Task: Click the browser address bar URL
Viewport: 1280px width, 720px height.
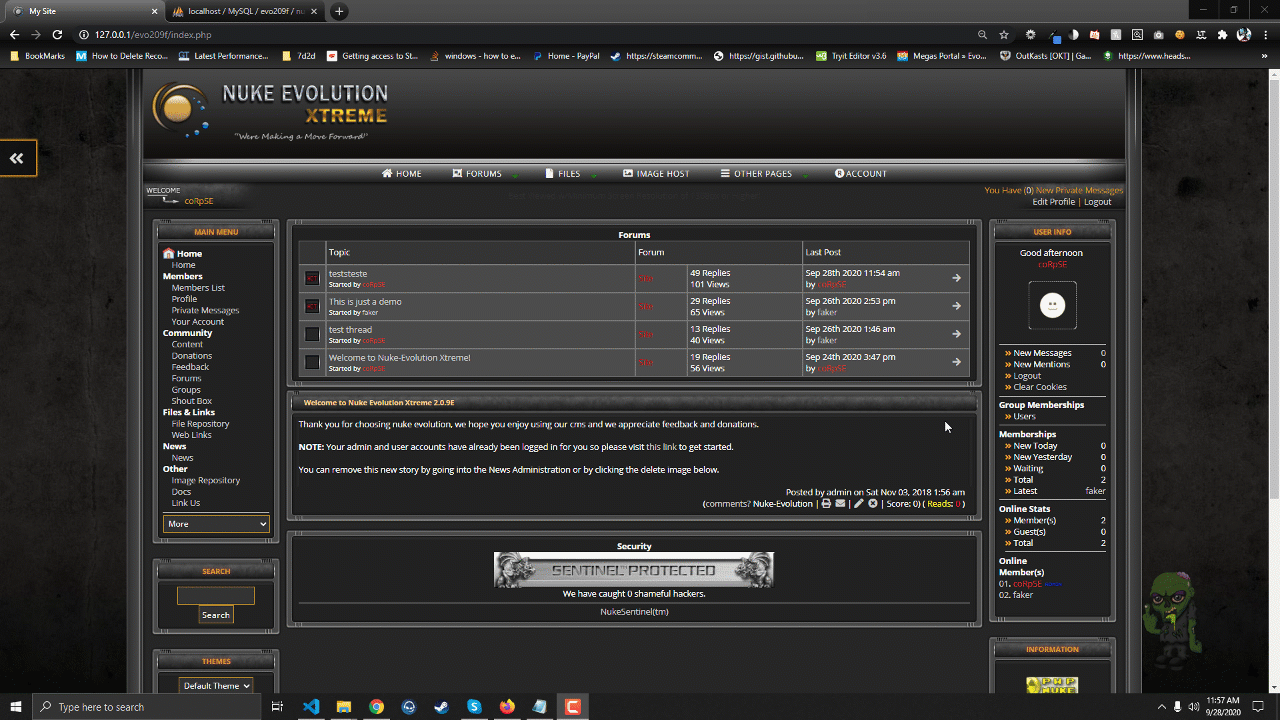Action: (x=153, y=35)
